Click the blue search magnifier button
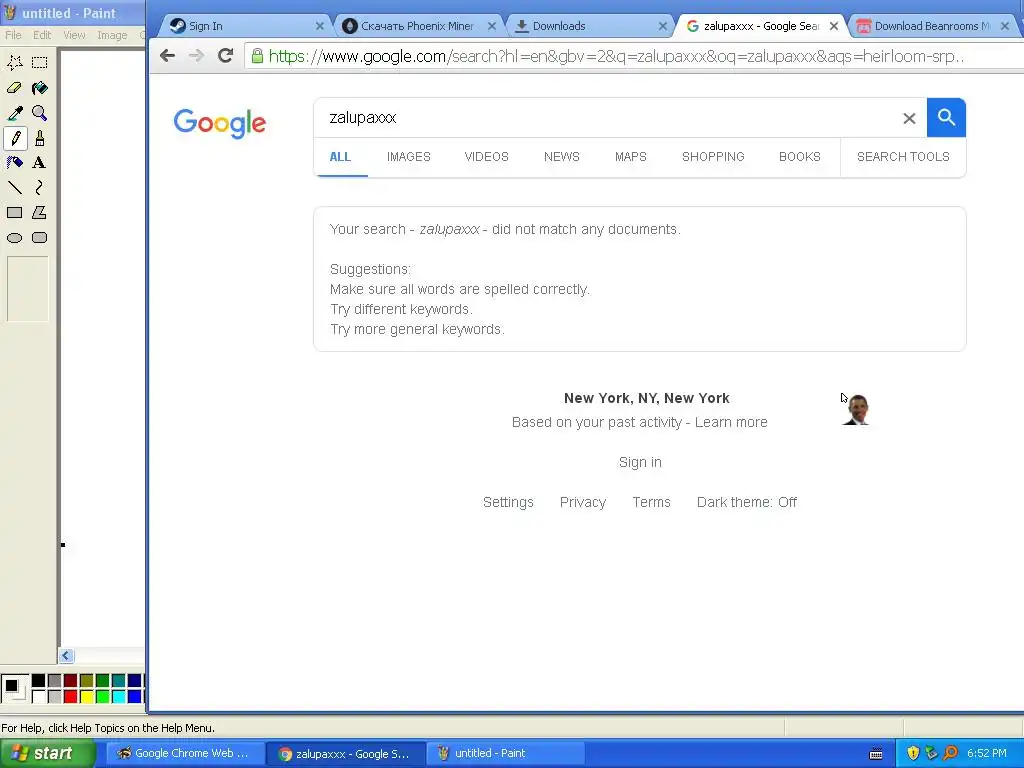 946,118
